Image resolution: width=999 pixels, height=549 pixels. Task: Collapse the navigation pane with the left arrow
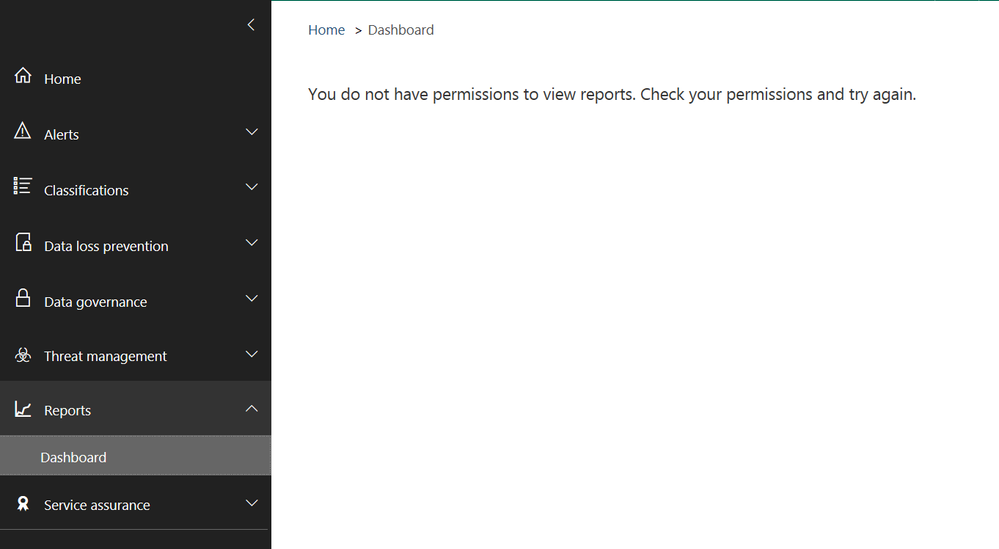[x=251, y=25]
